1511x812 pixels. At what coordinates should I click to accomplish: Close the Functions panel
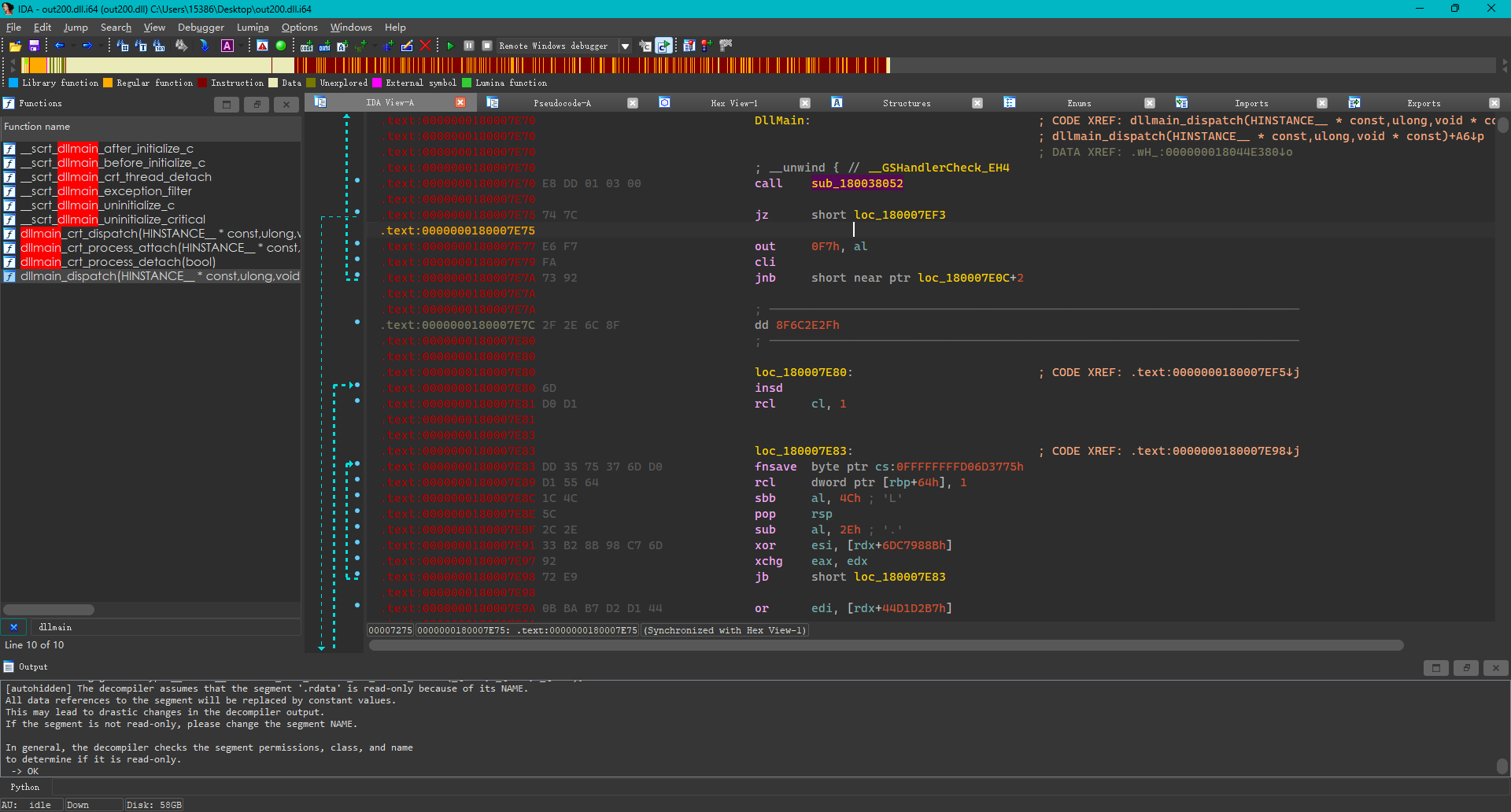tap(286, 105)
